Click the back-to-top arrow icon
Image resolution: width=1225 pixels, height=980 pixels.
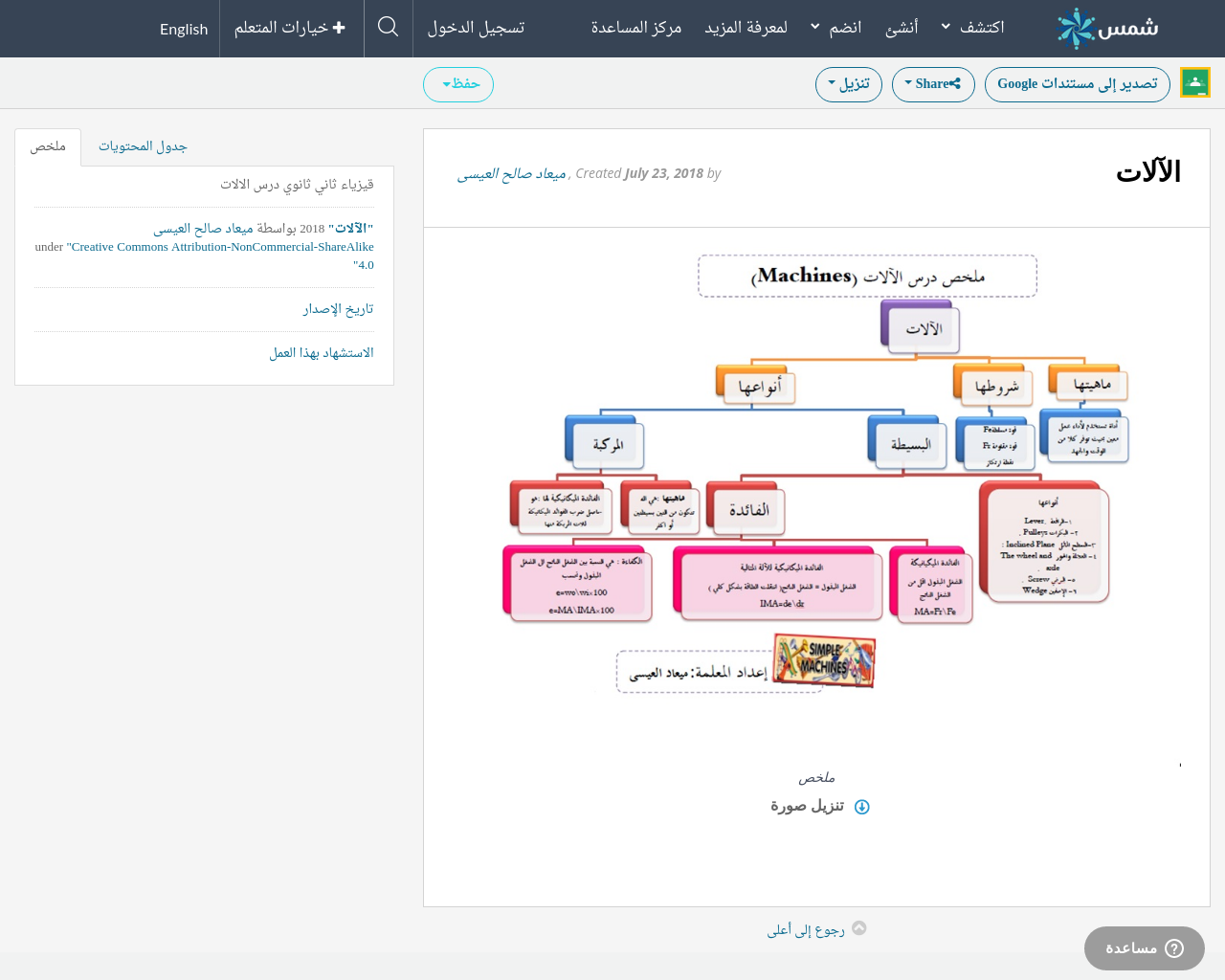click(859, 928)
